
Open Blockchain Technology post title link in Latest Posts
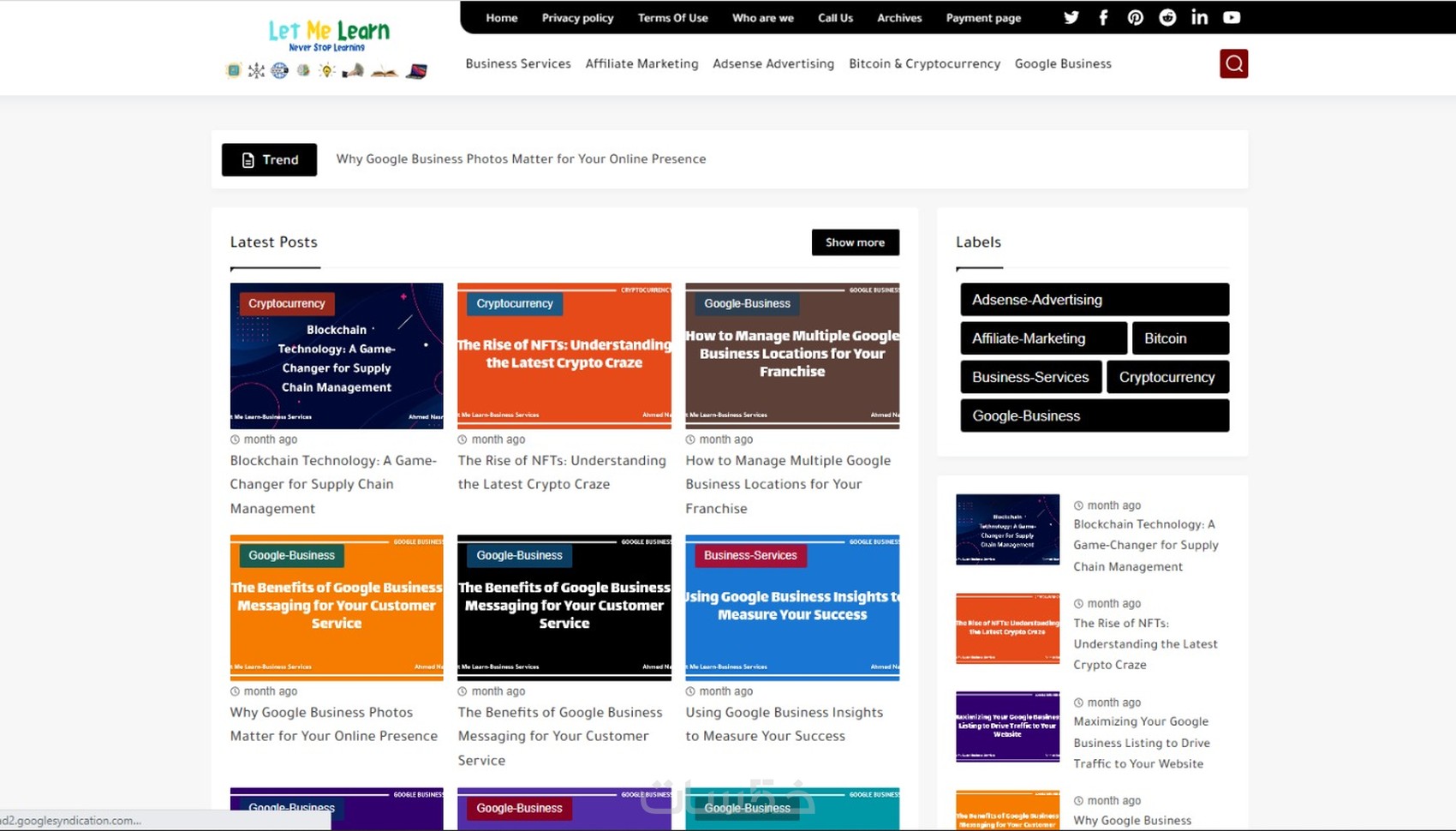[334, 484]
